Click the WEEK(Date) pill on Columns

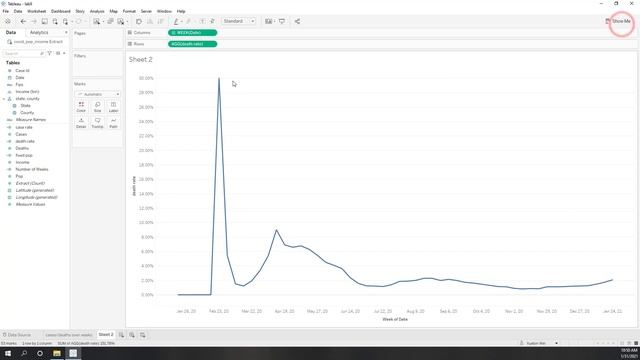tap(193, 33)
